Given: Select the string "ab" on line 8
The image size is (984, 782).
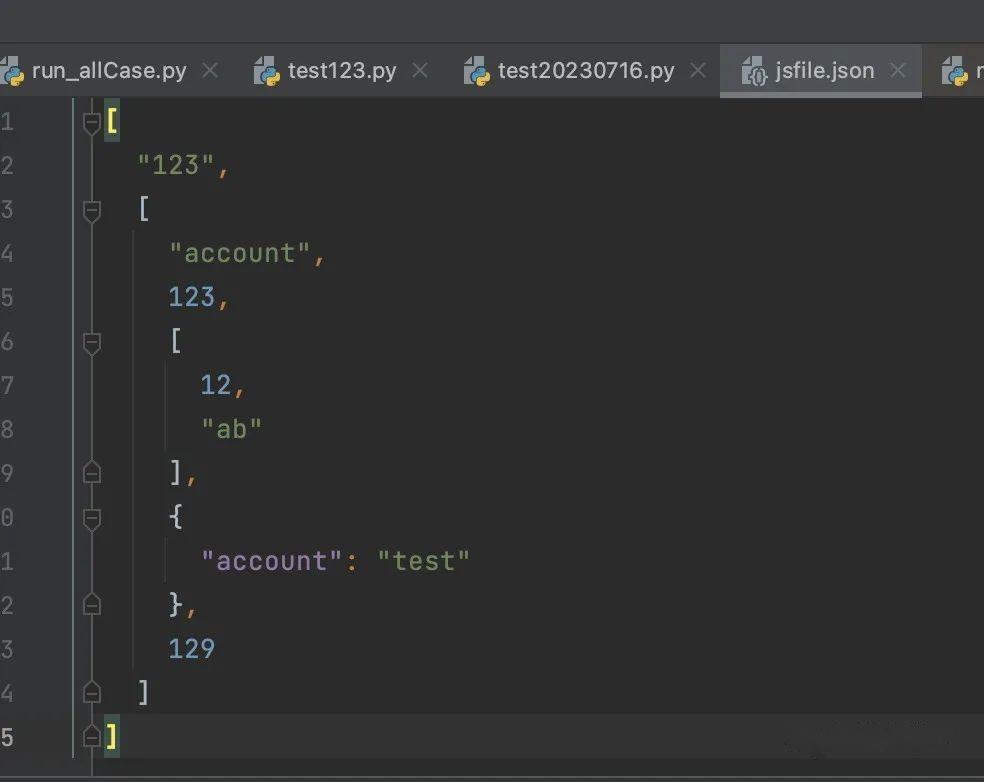Looking at the screenshot, I should [x=231, y=428].
